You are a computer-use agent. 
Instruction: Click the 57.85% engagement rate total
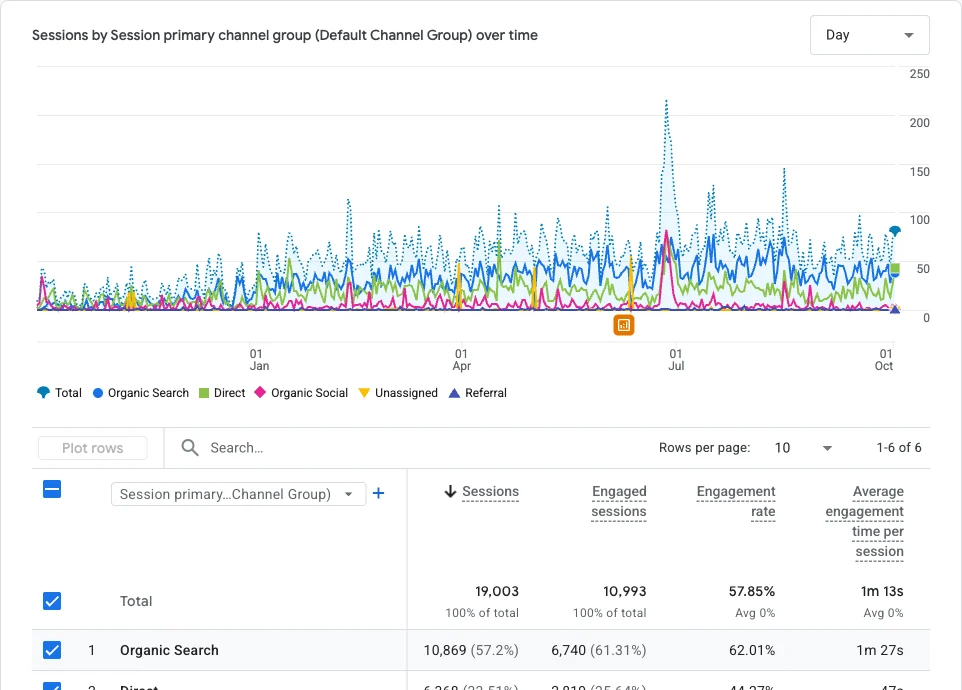(x=752, y=591)
